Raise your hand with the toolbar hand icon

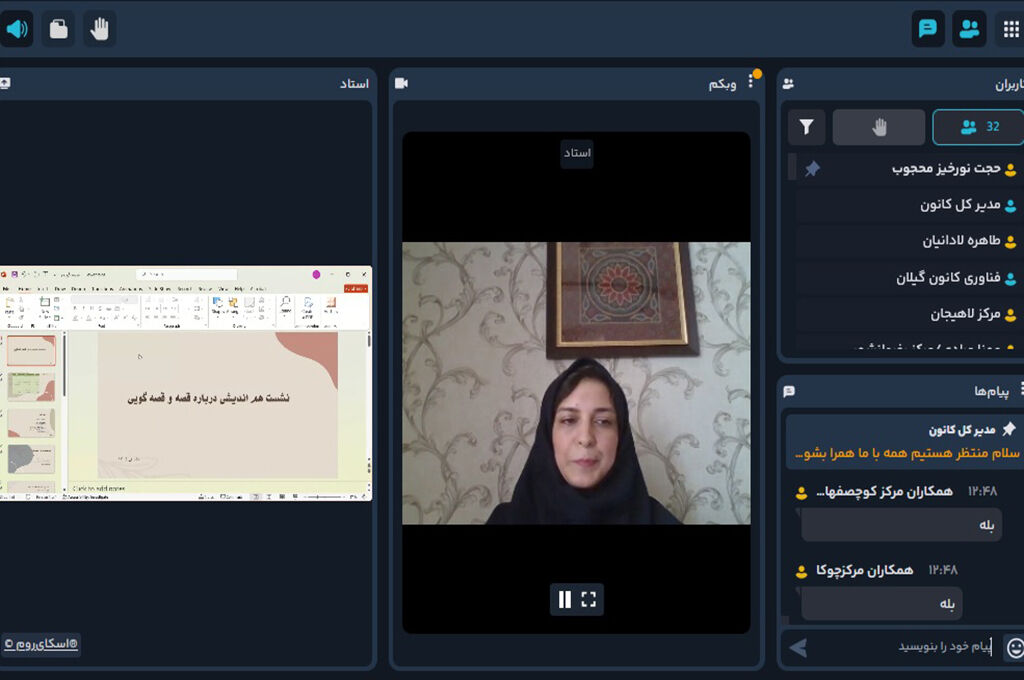[98, 28]
